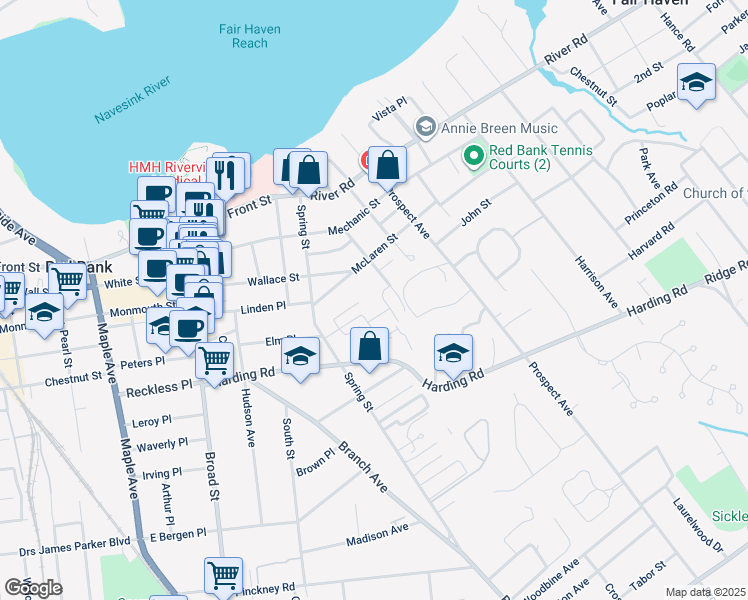Select the restaurant marker above Front St

point(230,172)
